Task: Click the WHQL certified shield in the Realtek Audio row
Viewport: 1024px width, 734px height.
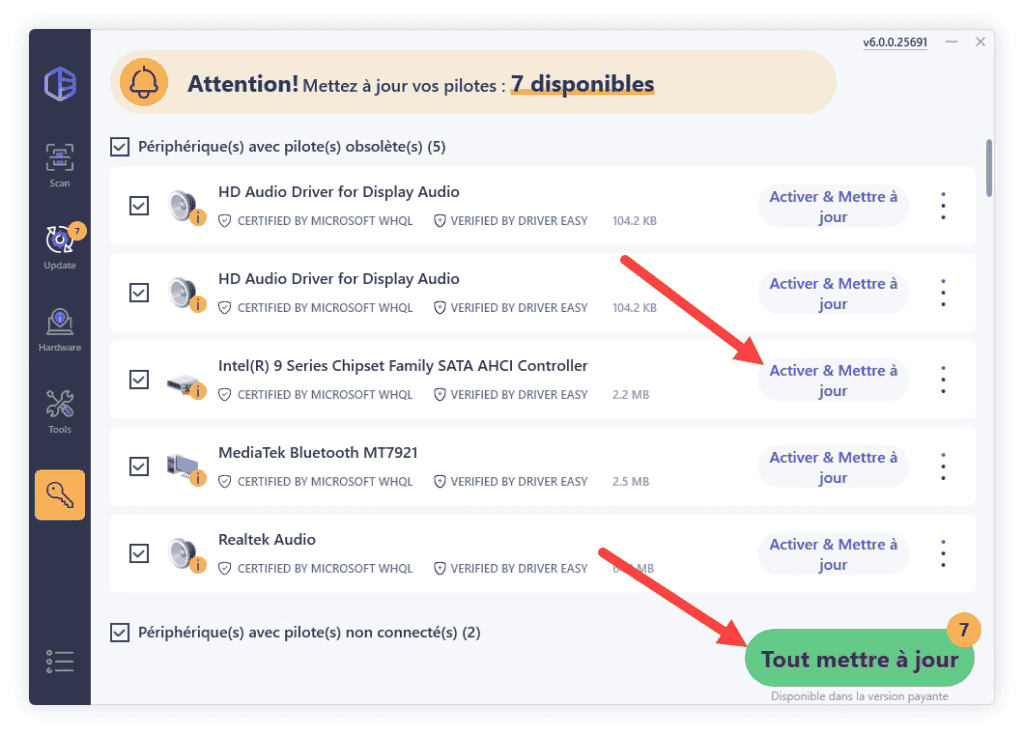Action: [225, 568]
